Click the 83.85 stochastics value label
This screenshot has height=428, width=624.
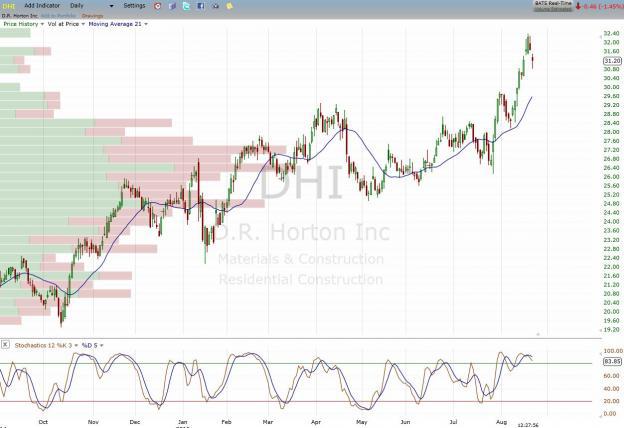pos(612,362)
